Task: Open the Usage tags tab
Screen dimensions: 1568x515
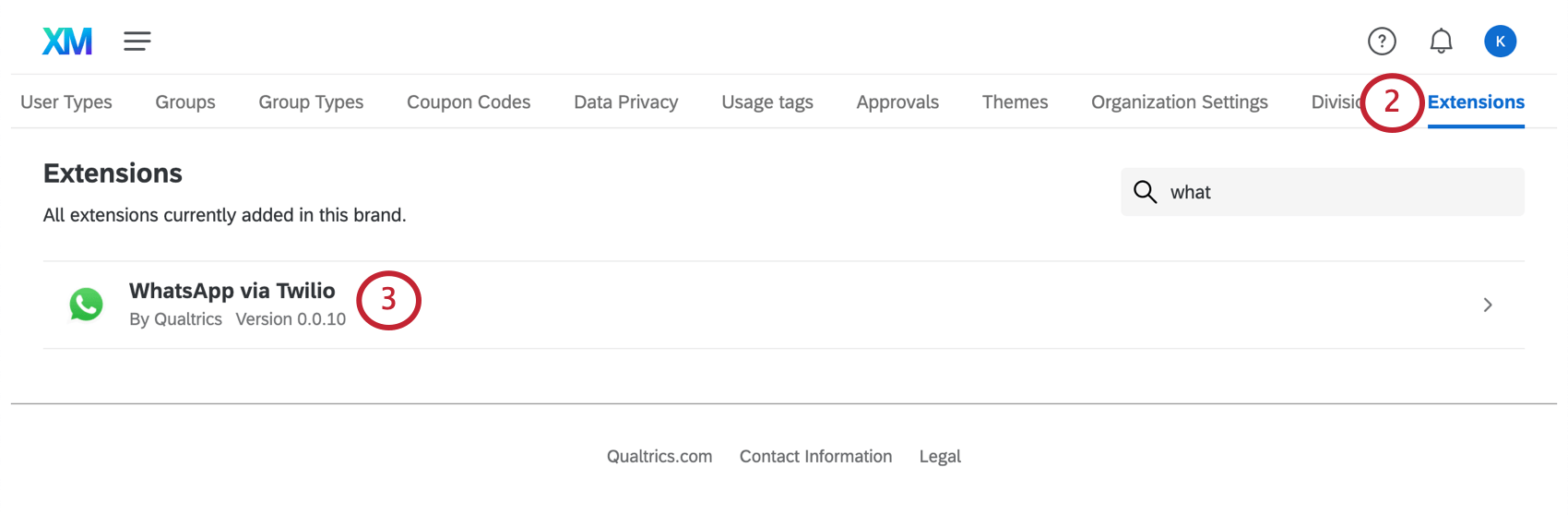Action: point(767,102)
